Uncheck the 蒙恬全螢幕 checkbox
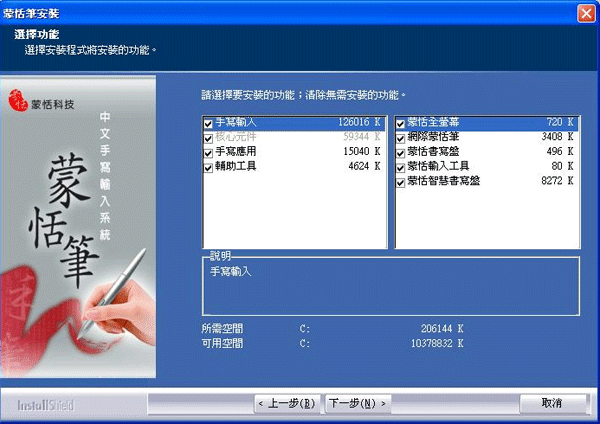600x424 pixels. pos(400,124)
